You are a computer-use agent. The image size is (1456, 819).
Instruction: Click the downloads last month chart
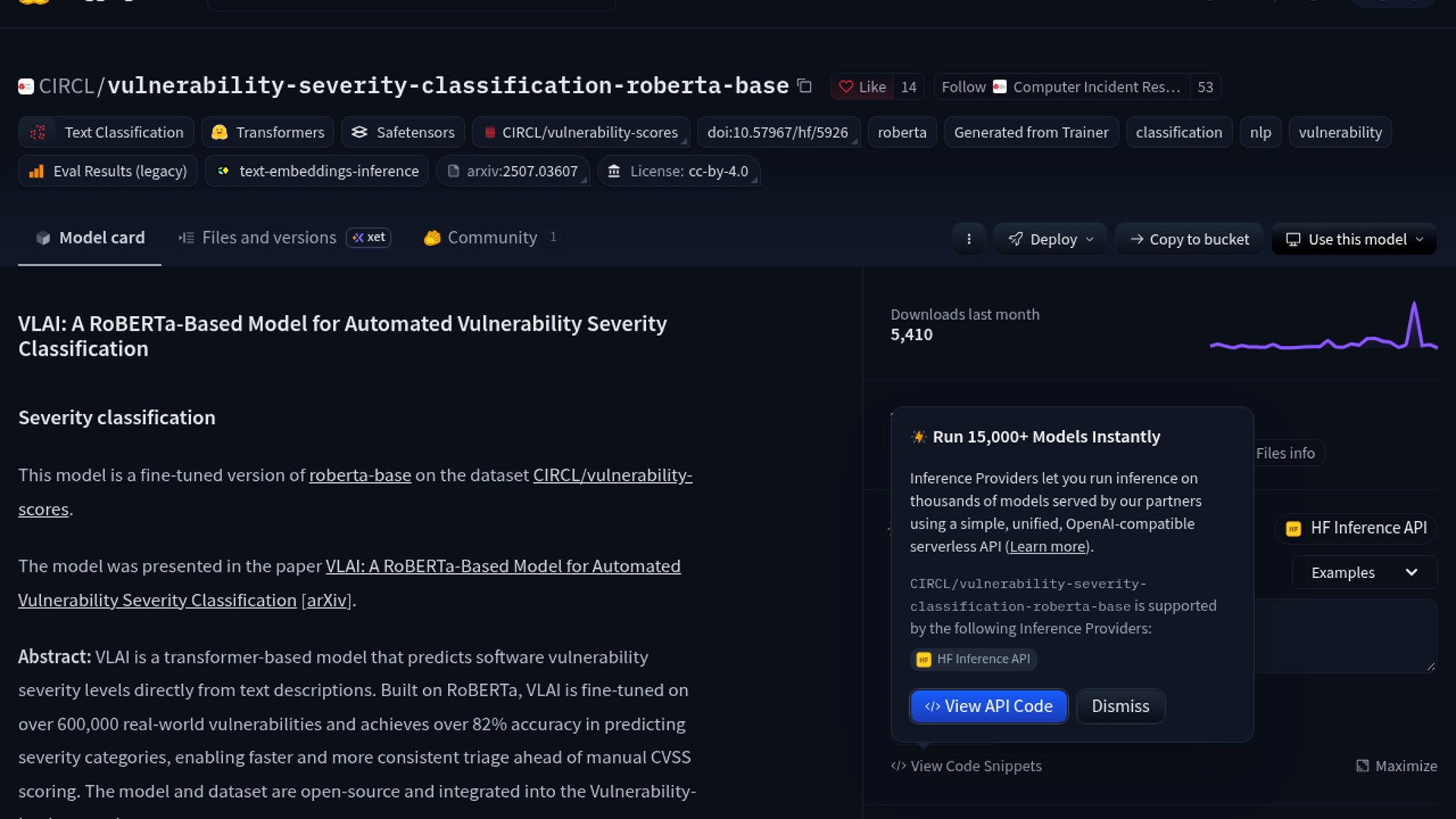coord(1323,328)
